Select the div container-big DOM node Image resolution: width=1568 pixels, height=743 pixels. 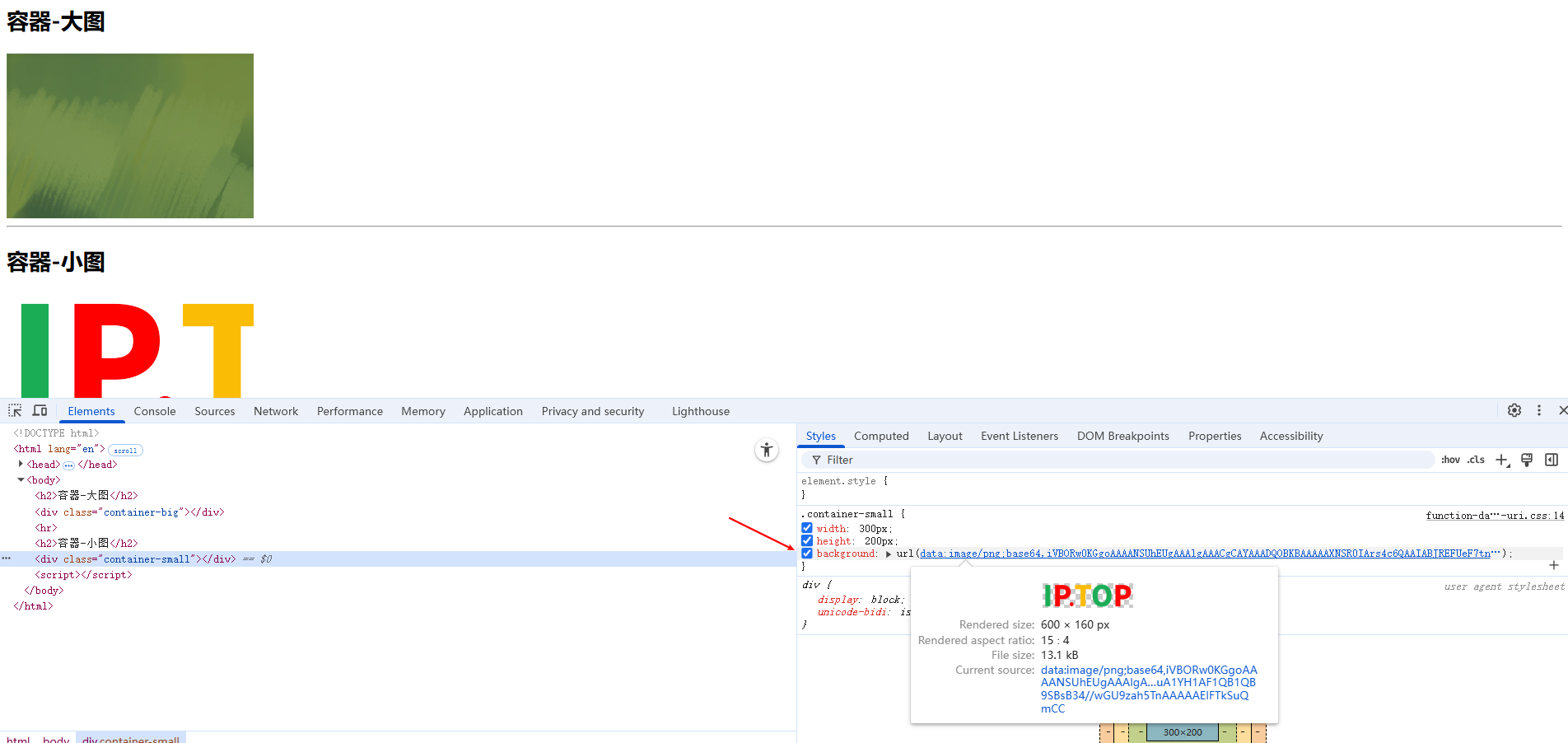129,512
